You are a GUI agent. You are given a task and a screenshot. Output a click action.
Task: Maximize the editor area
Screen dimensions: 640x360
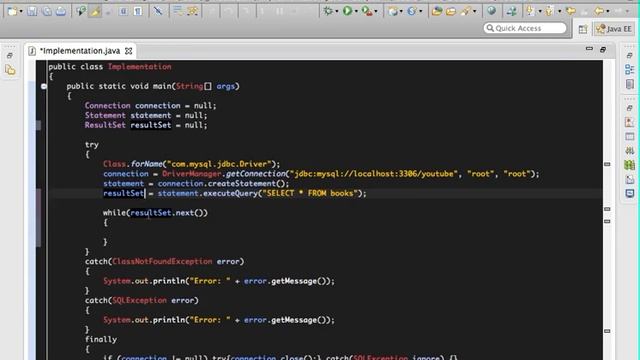pyautogui.click(x=603, y=49)
